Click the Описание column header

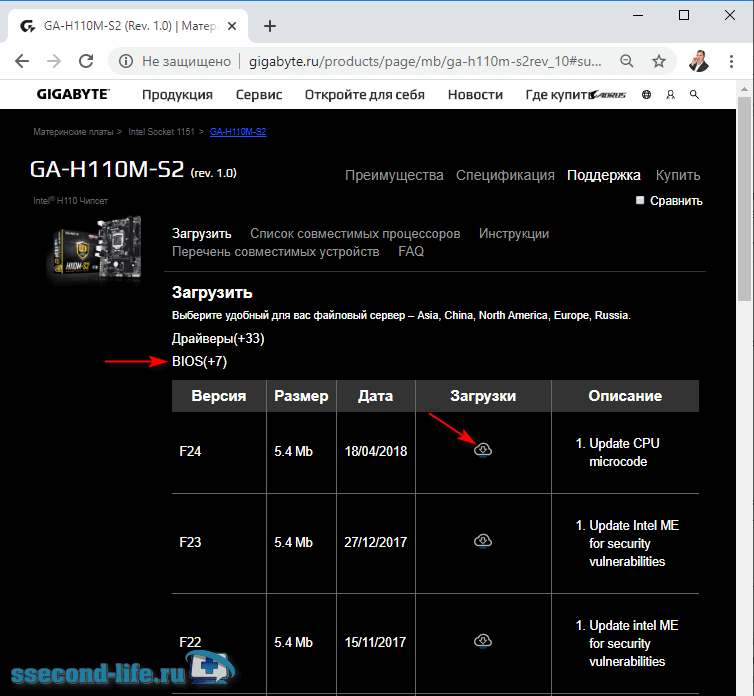click(625, 396)
